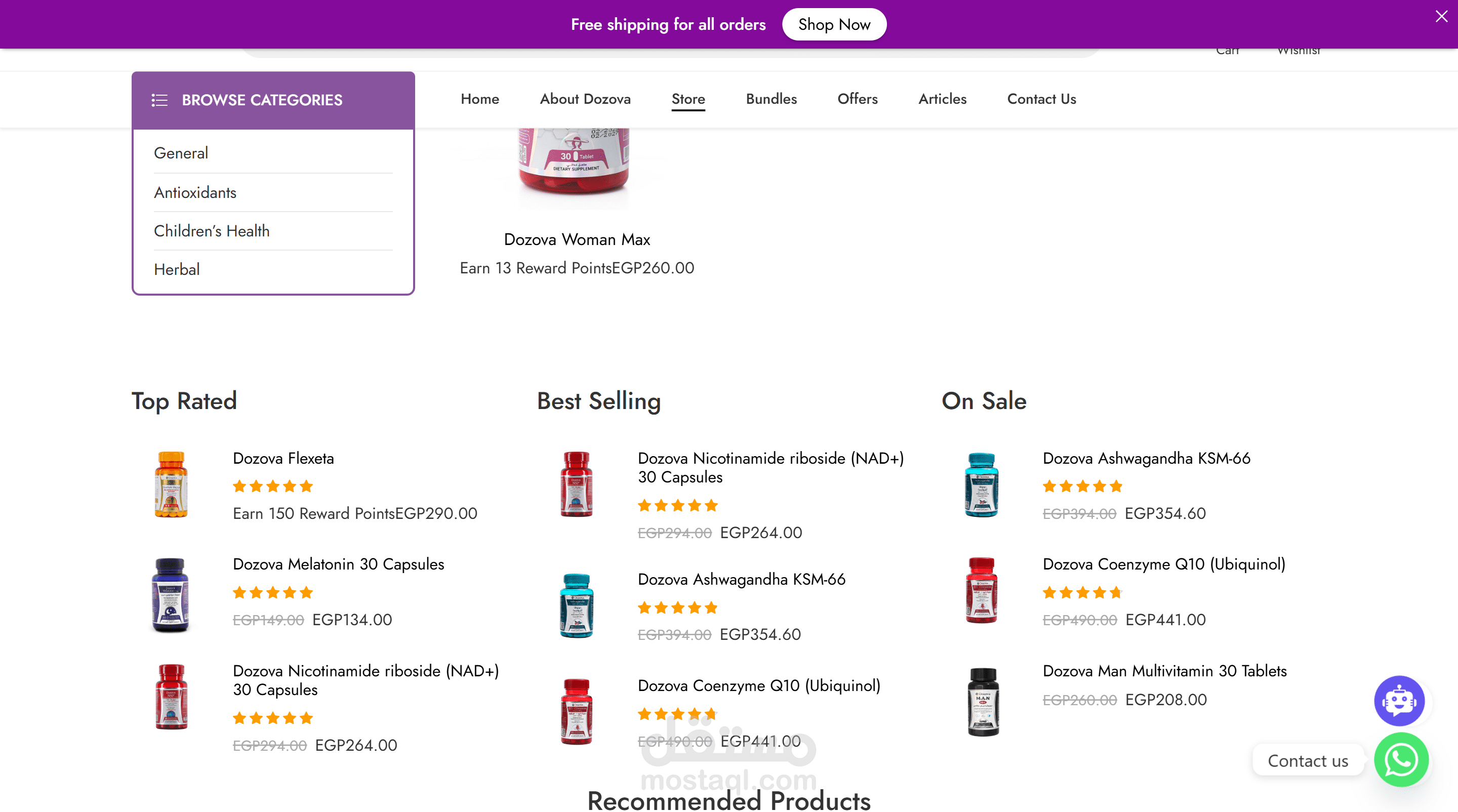This screenshot has height=812, width=1458.
Task: Open Dozova Woman Max product link
Action: [x=576, y=239]
